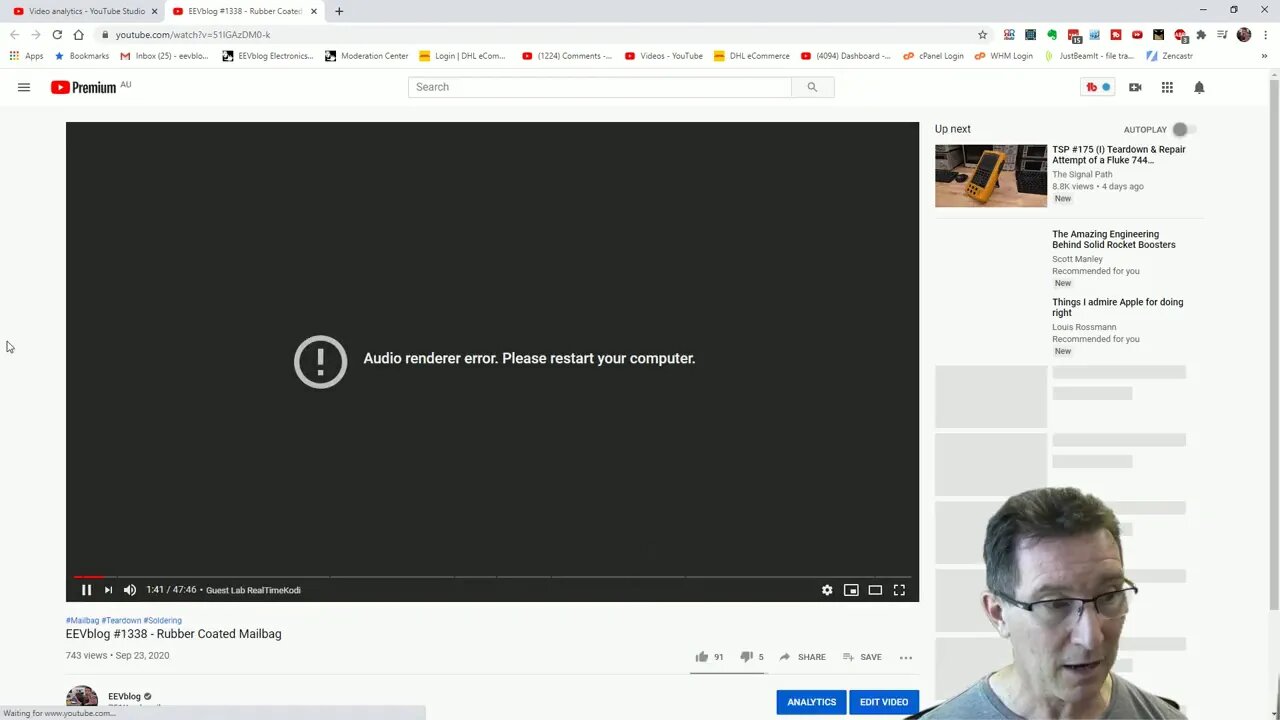Pause the video with the pause button
This screenshot has width=1280, height=720.
[x=86, y=590]
